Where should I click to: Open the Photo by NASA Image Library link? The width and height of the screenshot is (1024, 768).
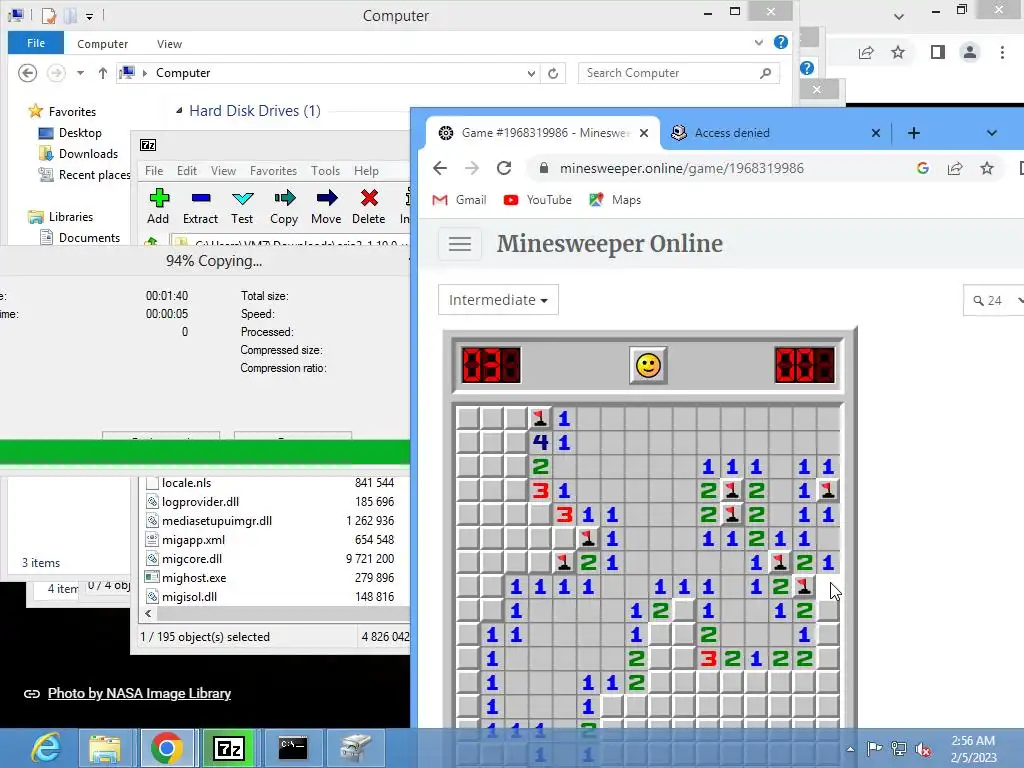(139, 694)
